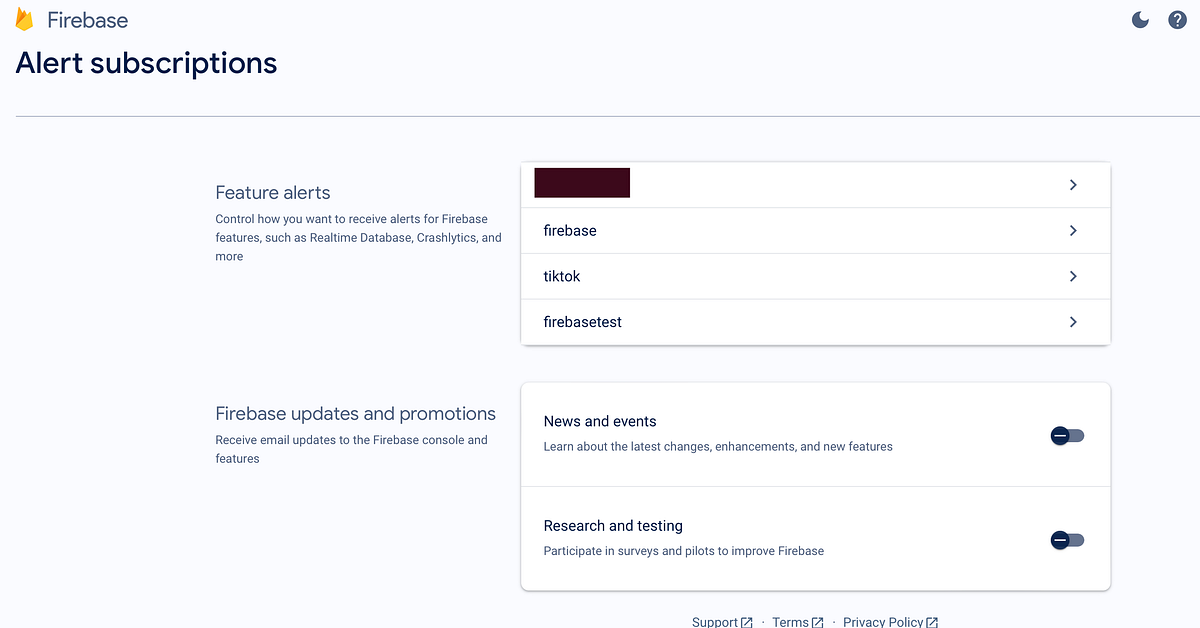
Task: Toggle dark mode moon icon
Action: (1140, 19)
